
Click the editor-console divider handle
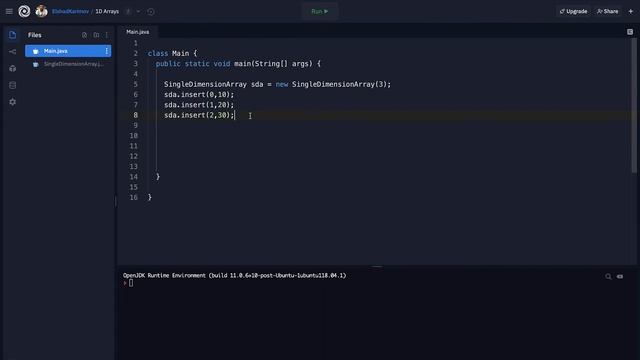pos(377,267)
